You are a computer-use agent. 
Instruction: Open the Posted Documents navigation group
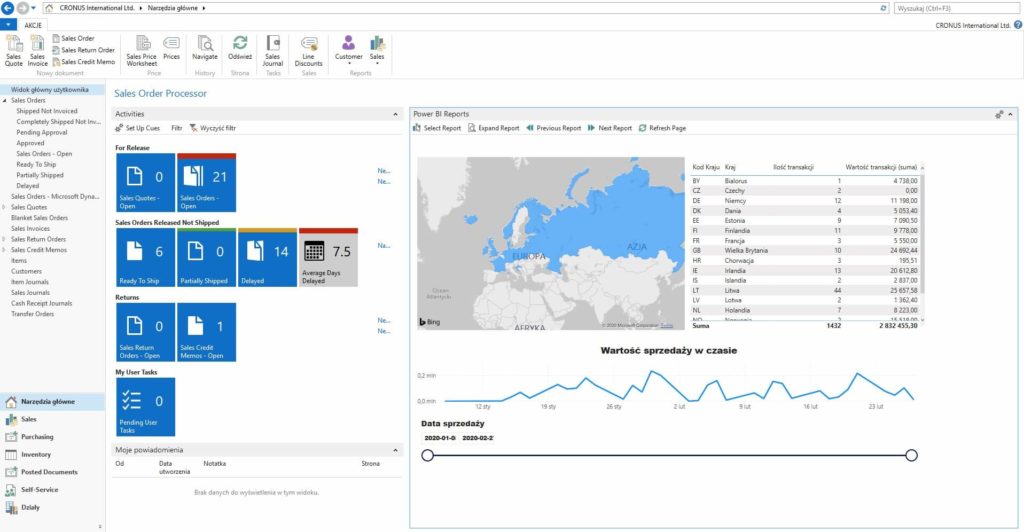coord(52,472)
